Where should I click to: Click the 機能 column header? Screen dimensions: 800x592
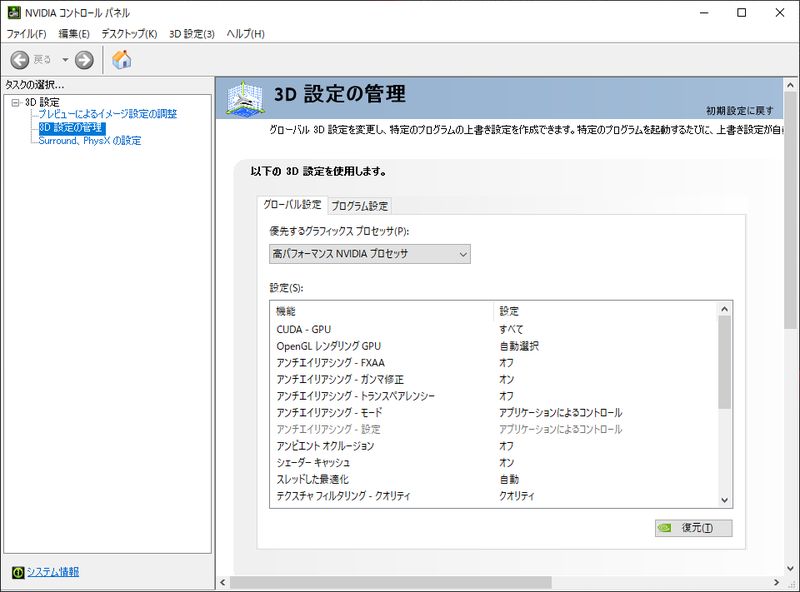382,311
